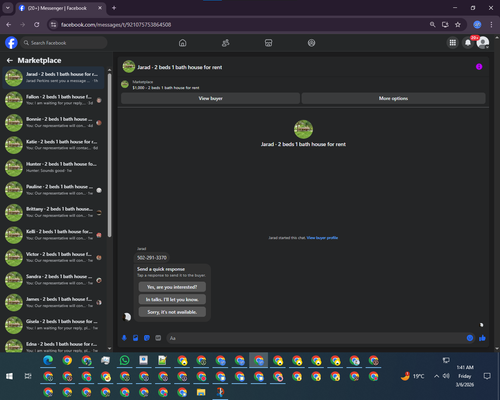This screenshot has height=400, width=500.
Task: Click the zoom magnifier in the address bar
Action: pos(432,25)
